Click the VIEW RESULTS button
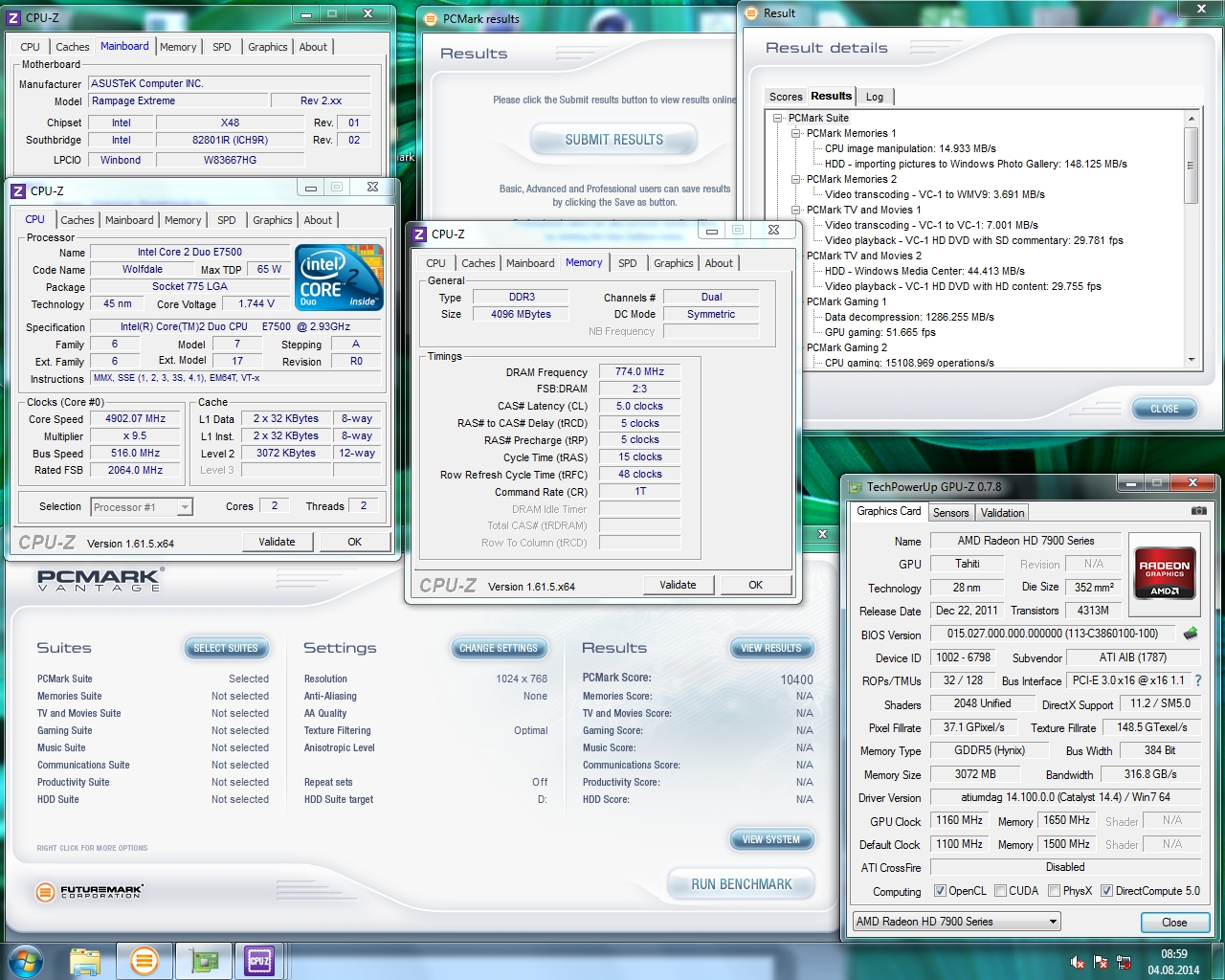 [x=771, y=648]
